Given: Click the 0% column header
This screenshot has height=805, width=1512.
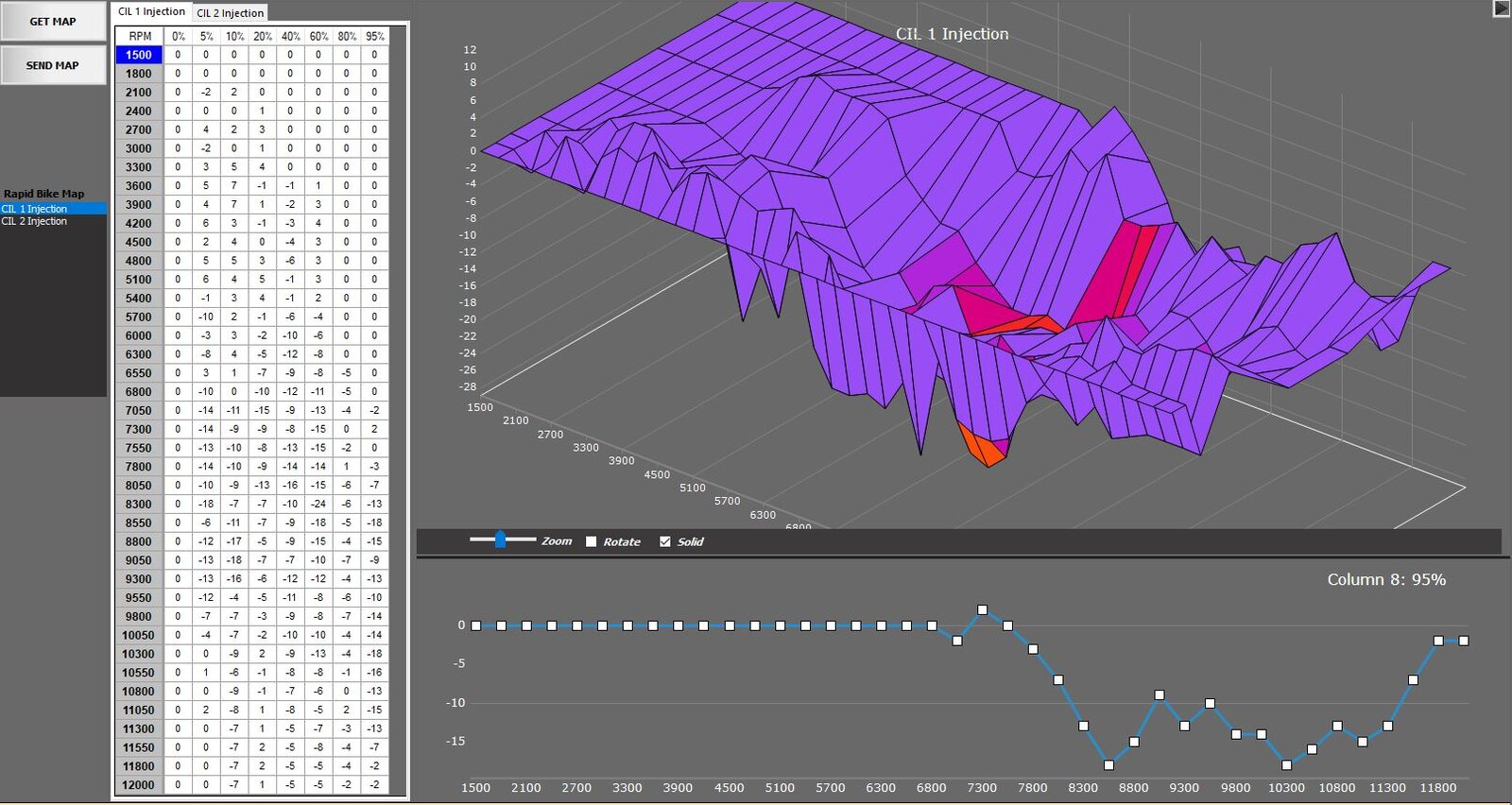Looking at the screenshot, I should point(178,36).
